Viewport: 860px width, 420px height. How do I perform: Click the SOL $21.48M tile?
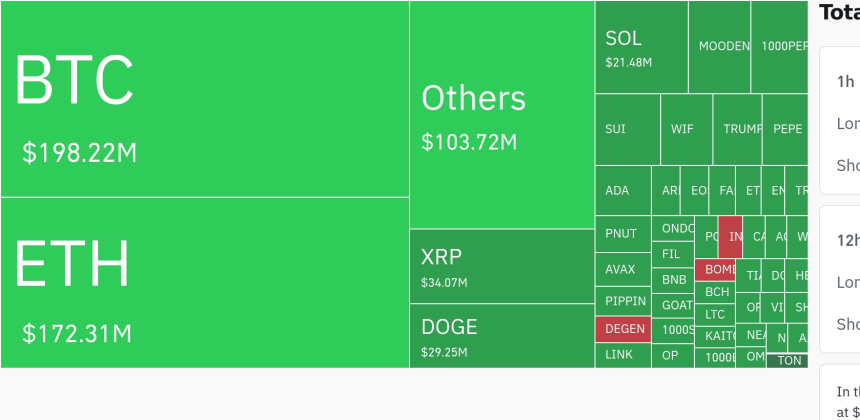coord(641,48)
